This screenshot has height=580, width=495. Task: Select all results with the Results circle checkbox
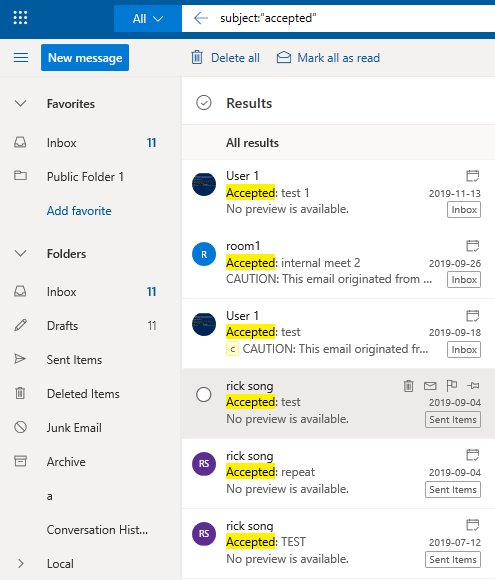click(204, 103)
